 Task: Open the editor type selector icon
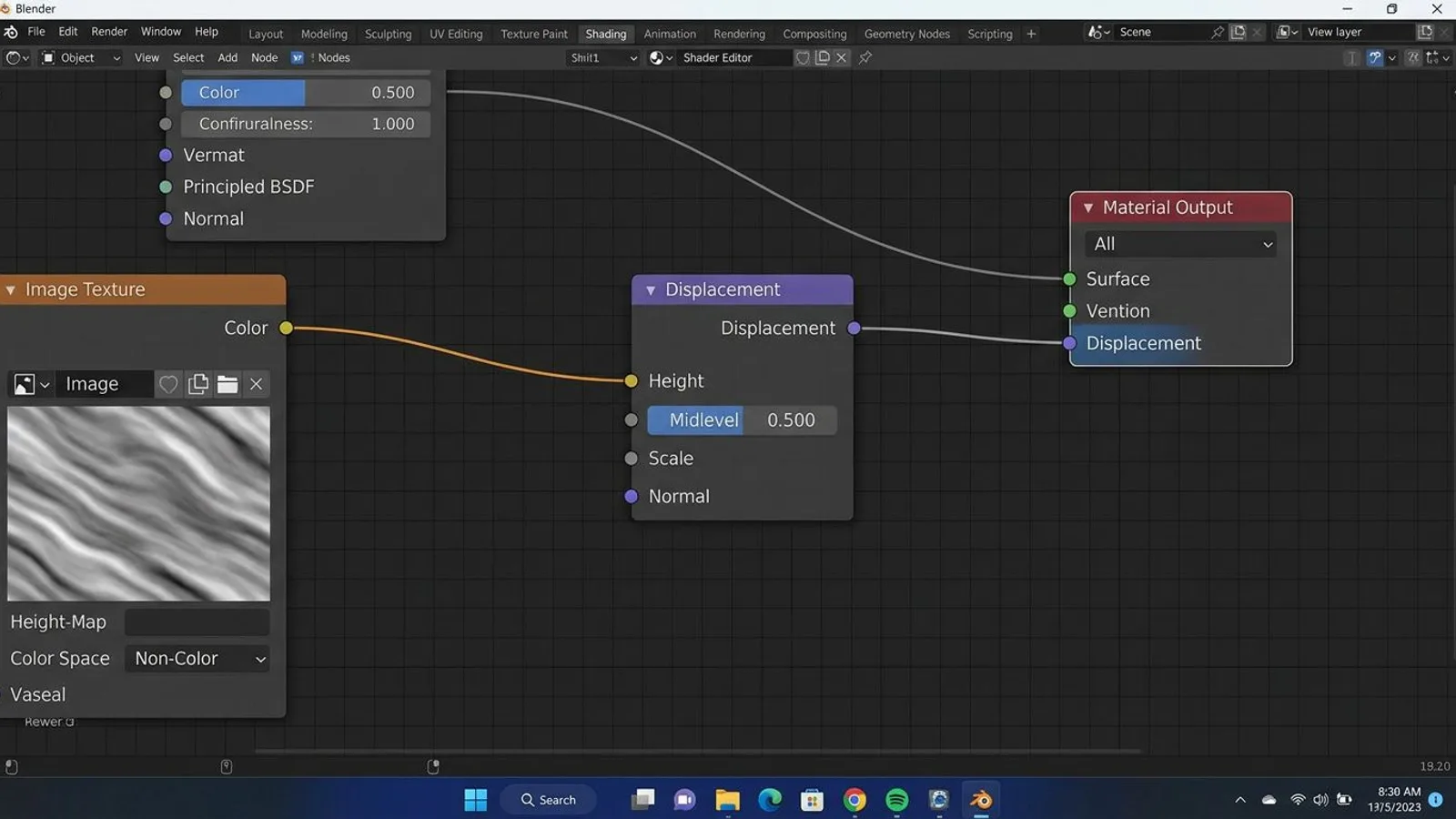point(16,57)
